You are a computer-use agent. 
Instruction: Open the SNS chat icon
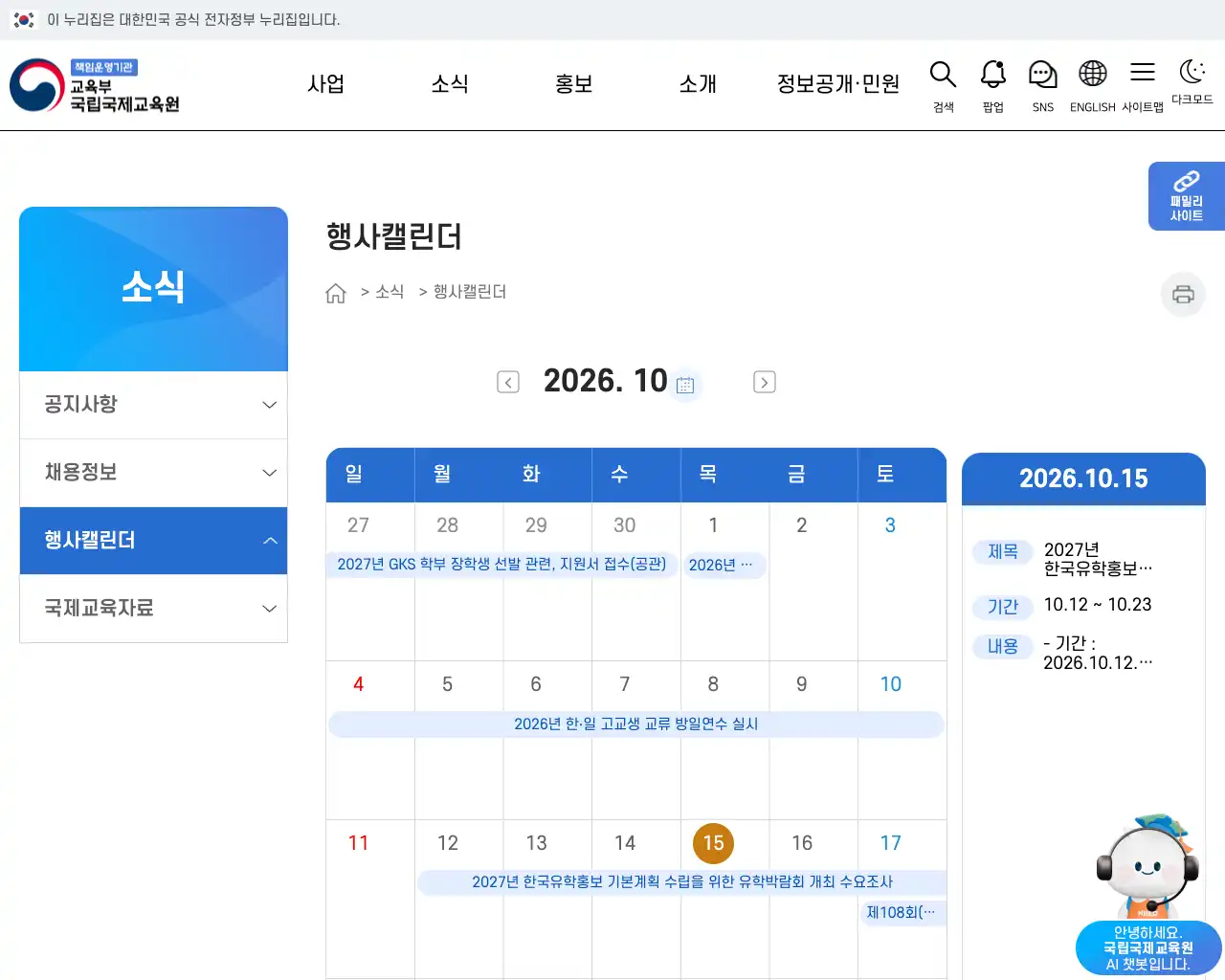1042,86
